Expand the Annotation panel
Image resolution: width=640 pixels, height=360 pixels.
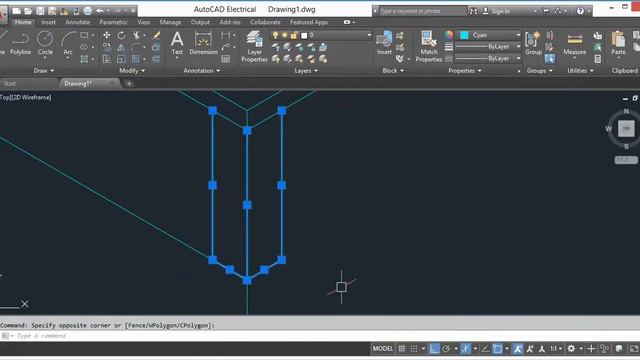202,71
